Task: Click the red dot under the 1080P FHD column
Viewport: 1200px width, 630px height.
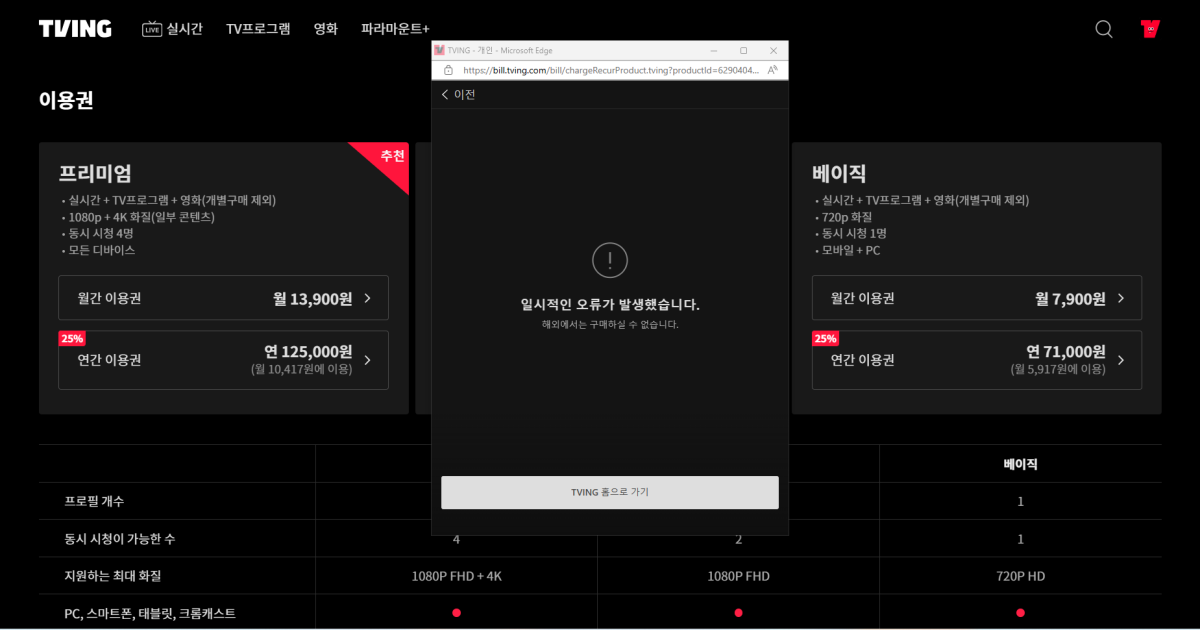Action: click(x=738, y=613)
